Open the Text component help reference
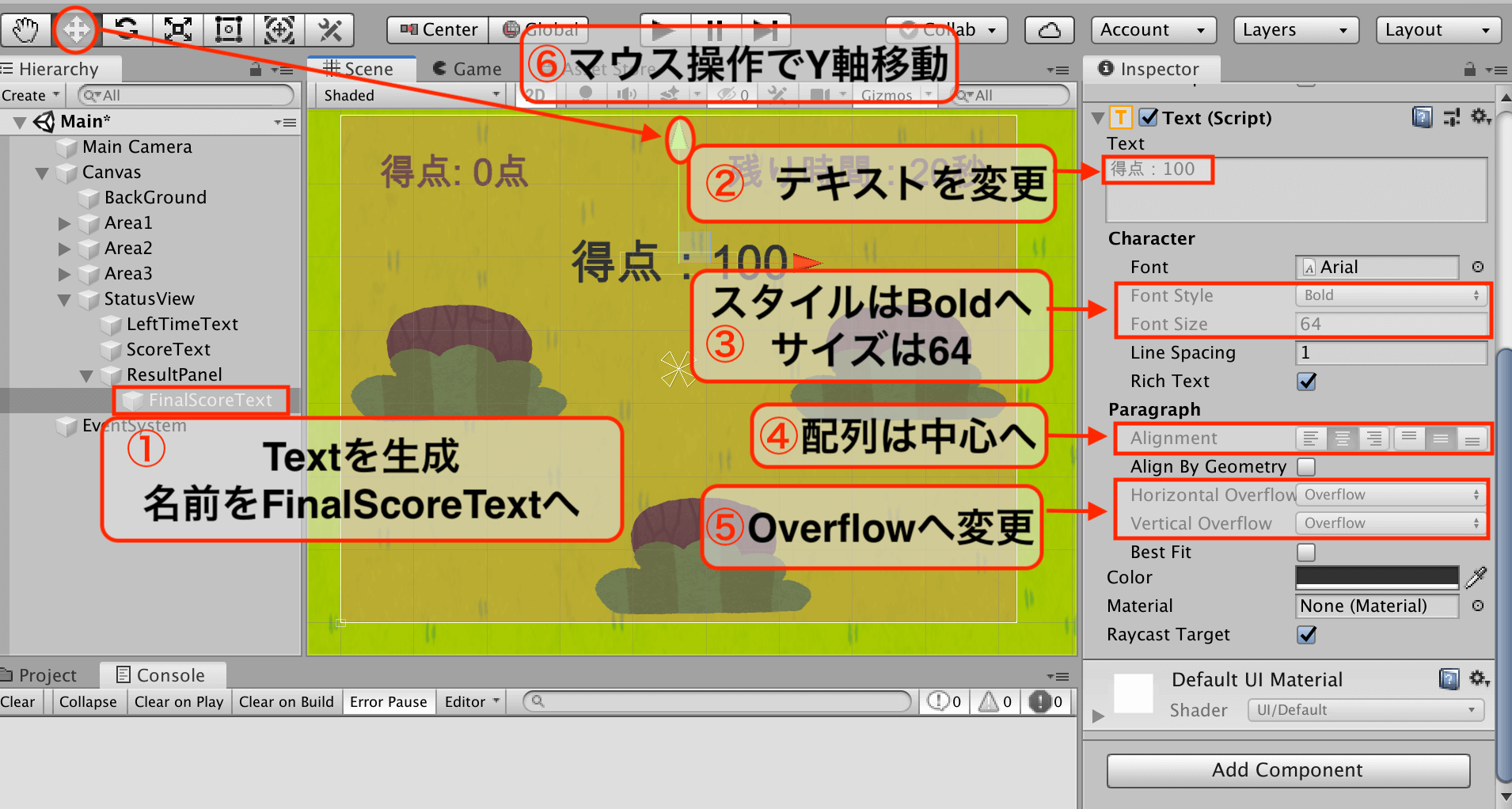This screenshot has height=809, width=1512. pos(1423,118)
